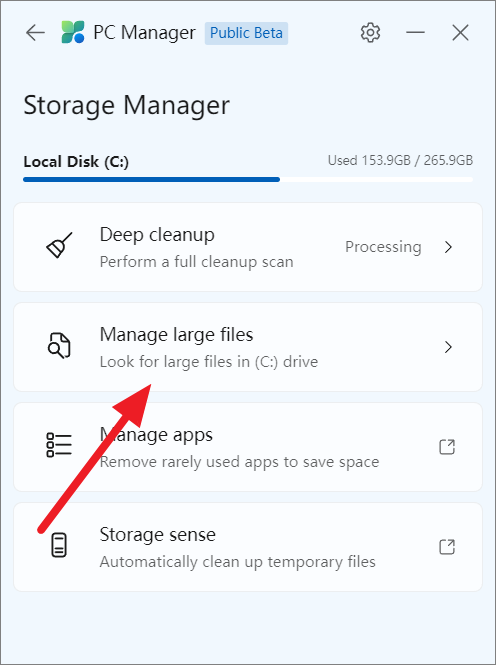Open the Manage large files title
This screenshot has height=665, width=496.
[176, 335]
